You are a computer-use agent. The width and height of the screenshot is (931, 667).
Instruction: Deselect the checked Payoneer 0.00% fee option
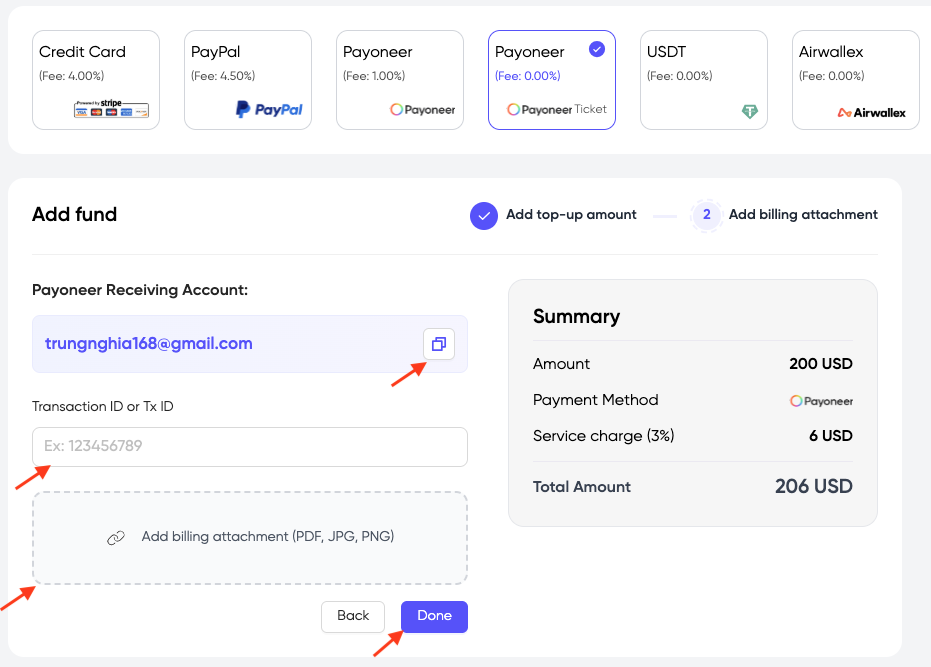[552, 80]
